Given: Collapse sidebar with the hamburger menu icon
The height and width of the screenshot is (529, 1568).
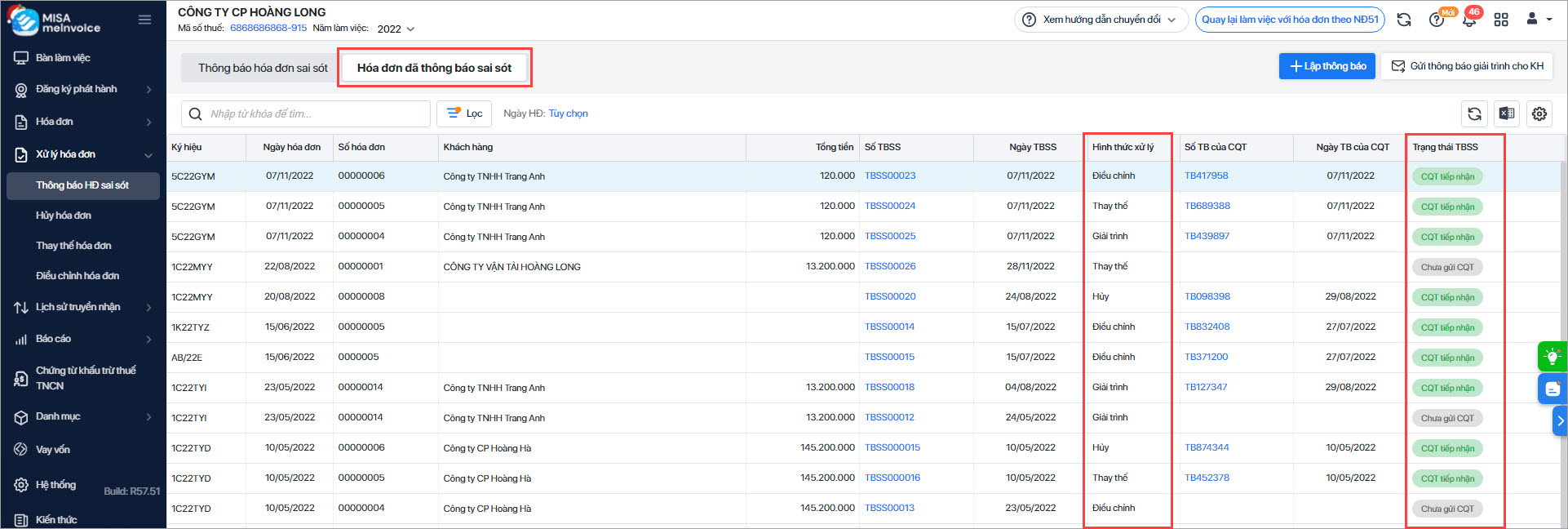Looking at the screenshot, I should point(144,20).
